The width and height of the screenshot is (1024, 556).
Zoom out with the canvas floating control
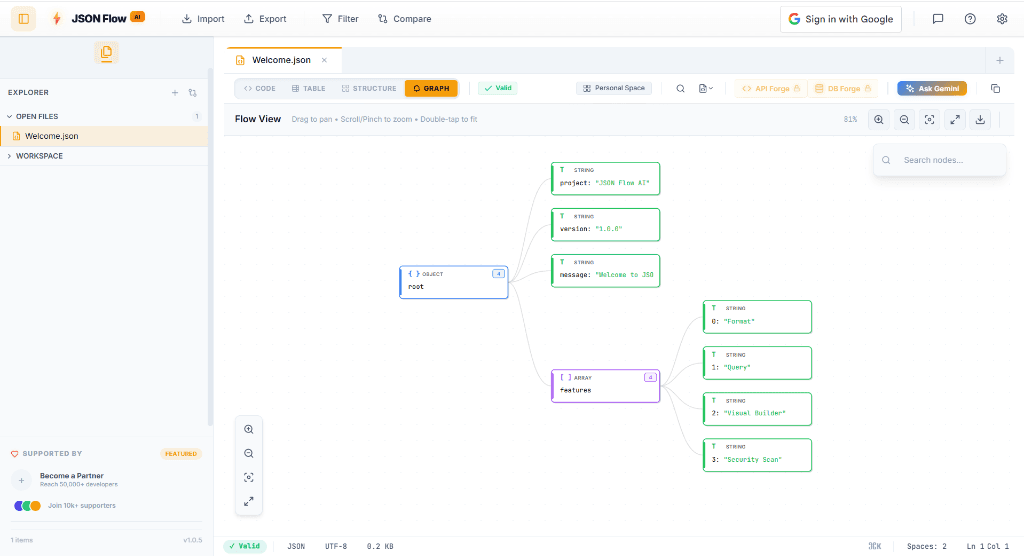pos(249,453)
